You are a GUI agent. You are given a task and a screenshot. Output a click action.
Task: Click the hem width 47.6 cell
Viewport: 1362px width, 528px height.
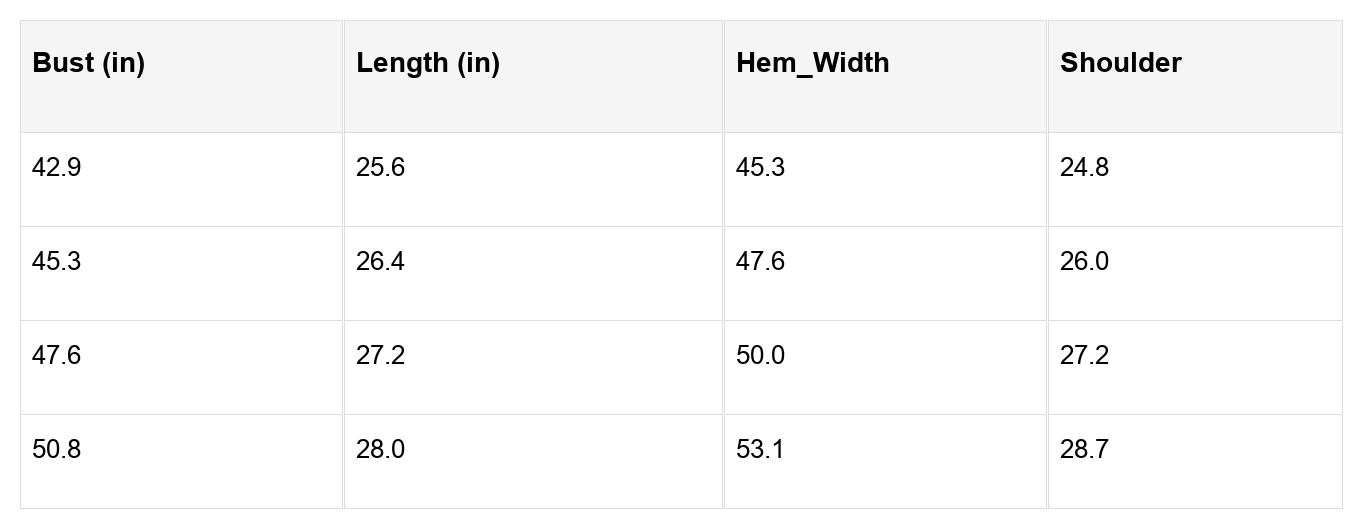[x=760, y=262]
